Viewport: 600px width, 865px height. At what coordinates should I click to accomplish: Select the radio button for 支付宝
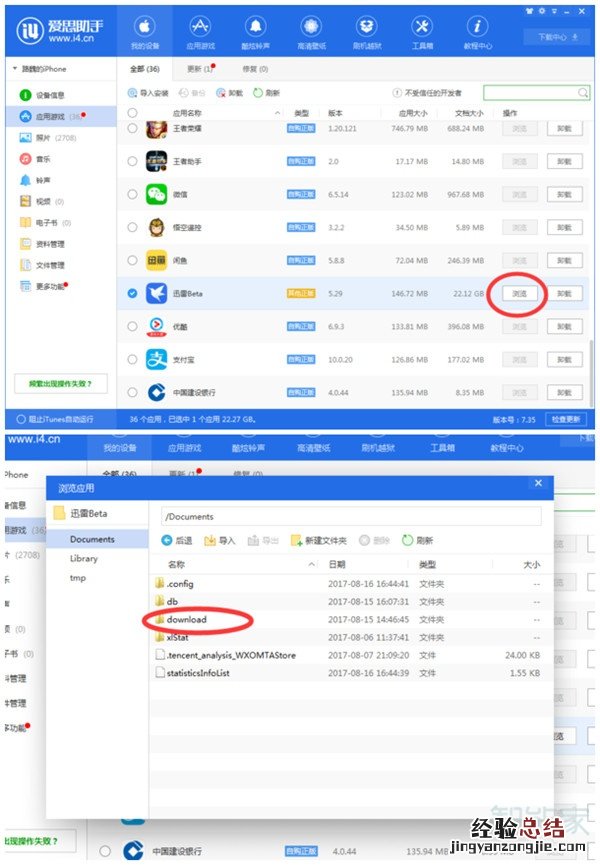[x=132, y=360]
